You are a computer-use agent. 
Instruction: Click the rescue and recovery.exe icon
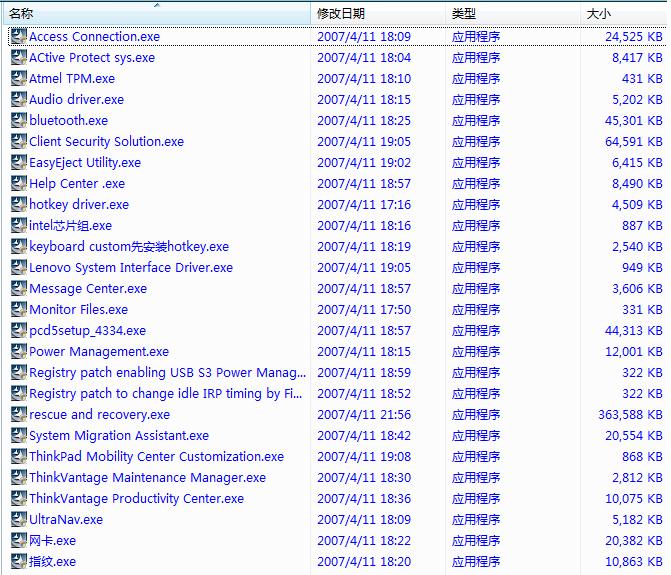pyautogui.click(x=18, y=414)
